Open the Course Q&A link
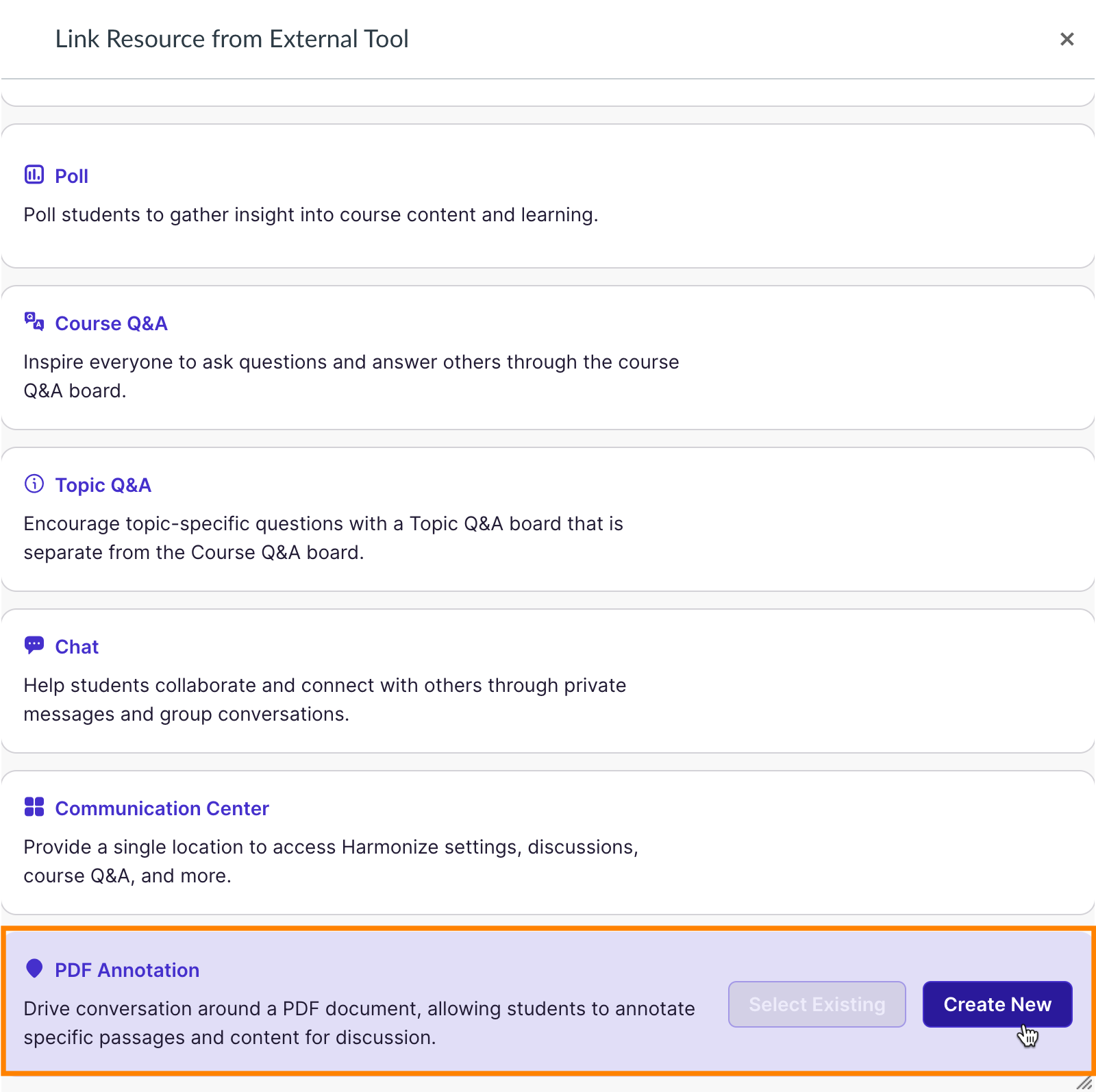 112,323
